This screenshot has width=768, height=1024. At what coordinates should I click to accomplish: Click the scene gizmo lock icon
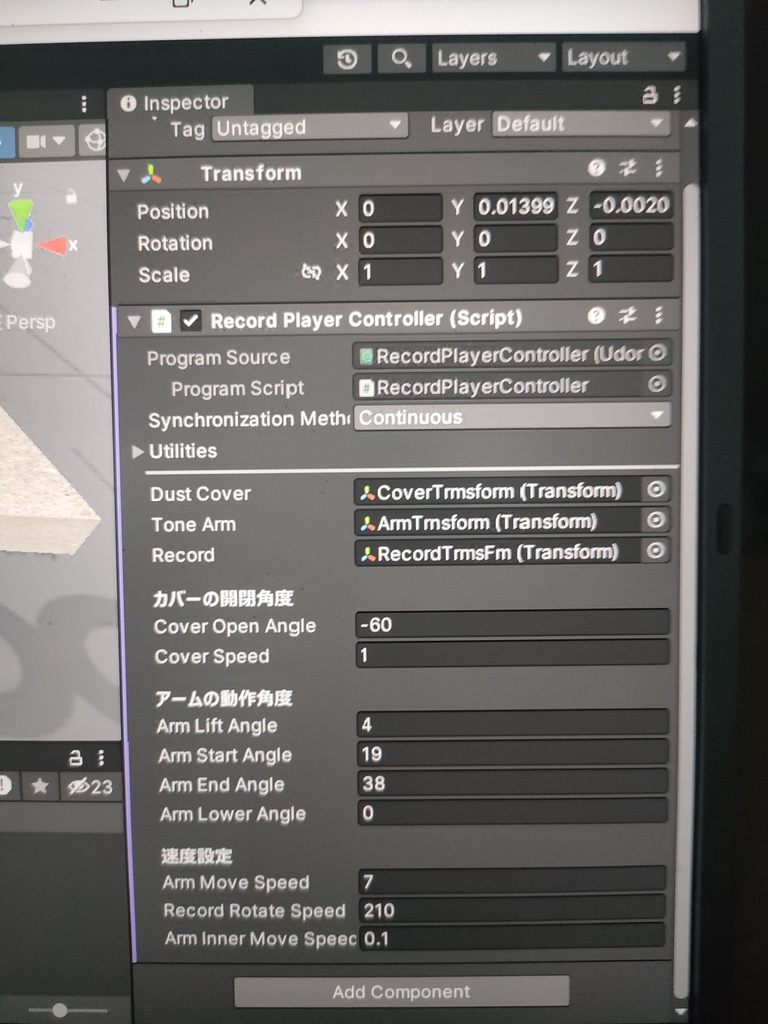(71, 195)
